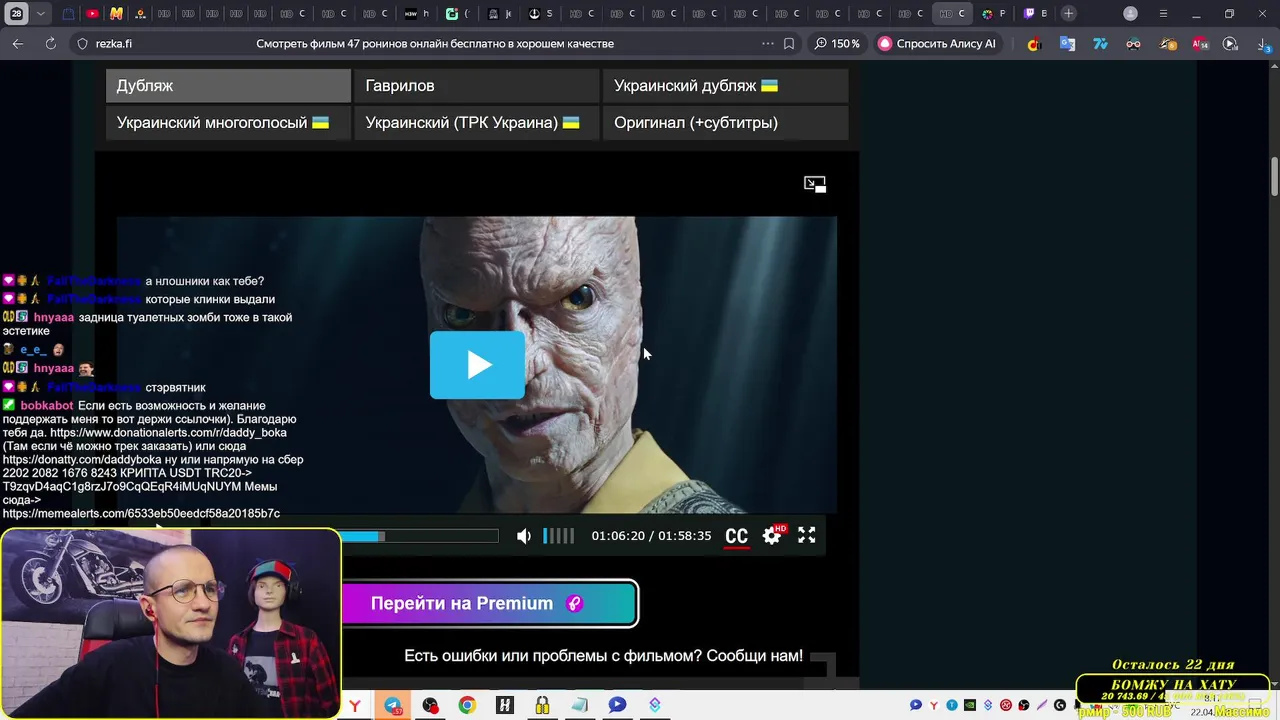This screenshot has height=720, width=1280.
Task: Select the Гаврилов voice-over track
Action: coord(476,86)
